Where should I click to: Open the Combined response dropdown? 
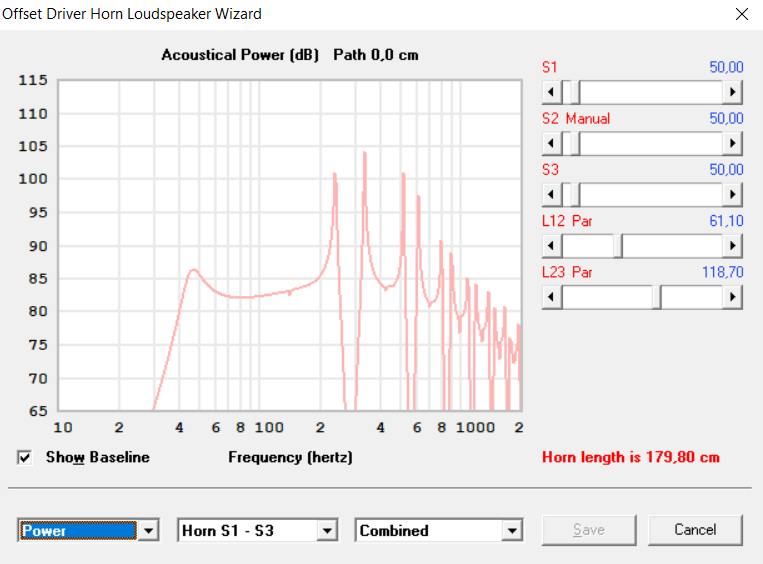[x=512, y=530]
